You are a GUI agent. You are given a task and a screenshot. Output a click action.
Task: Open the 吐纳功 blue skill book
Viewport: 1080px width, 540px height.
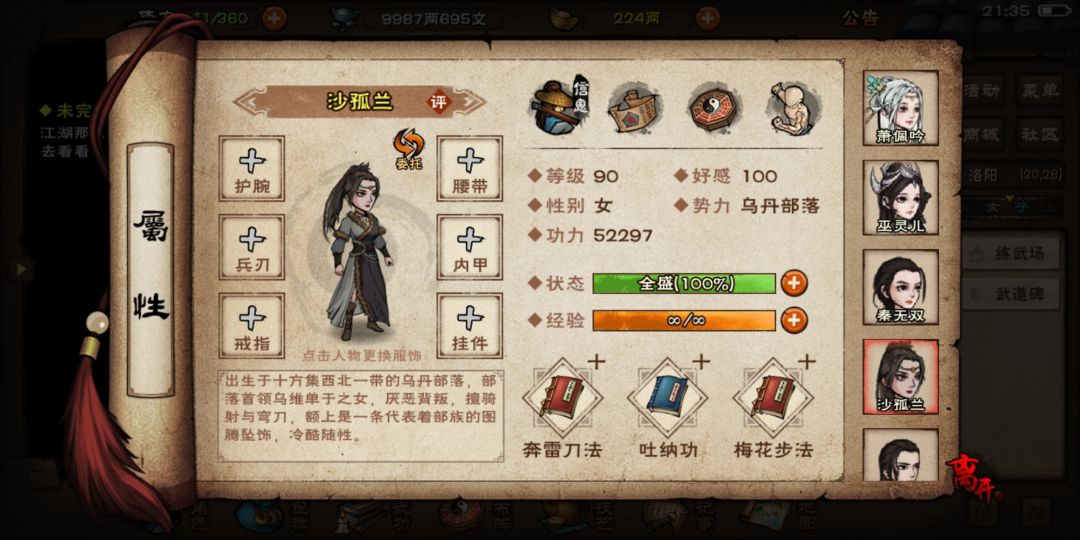667,396
